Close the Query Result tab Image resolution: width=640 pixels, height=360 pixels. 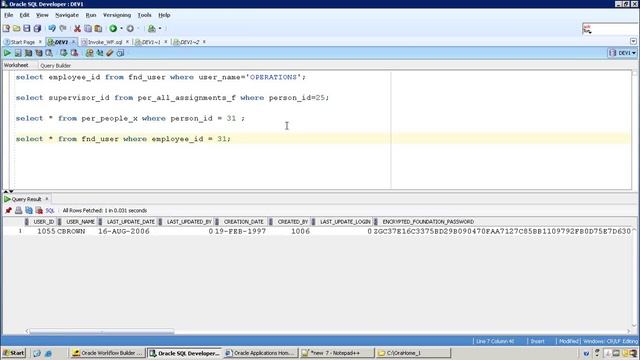click(47, 199)
